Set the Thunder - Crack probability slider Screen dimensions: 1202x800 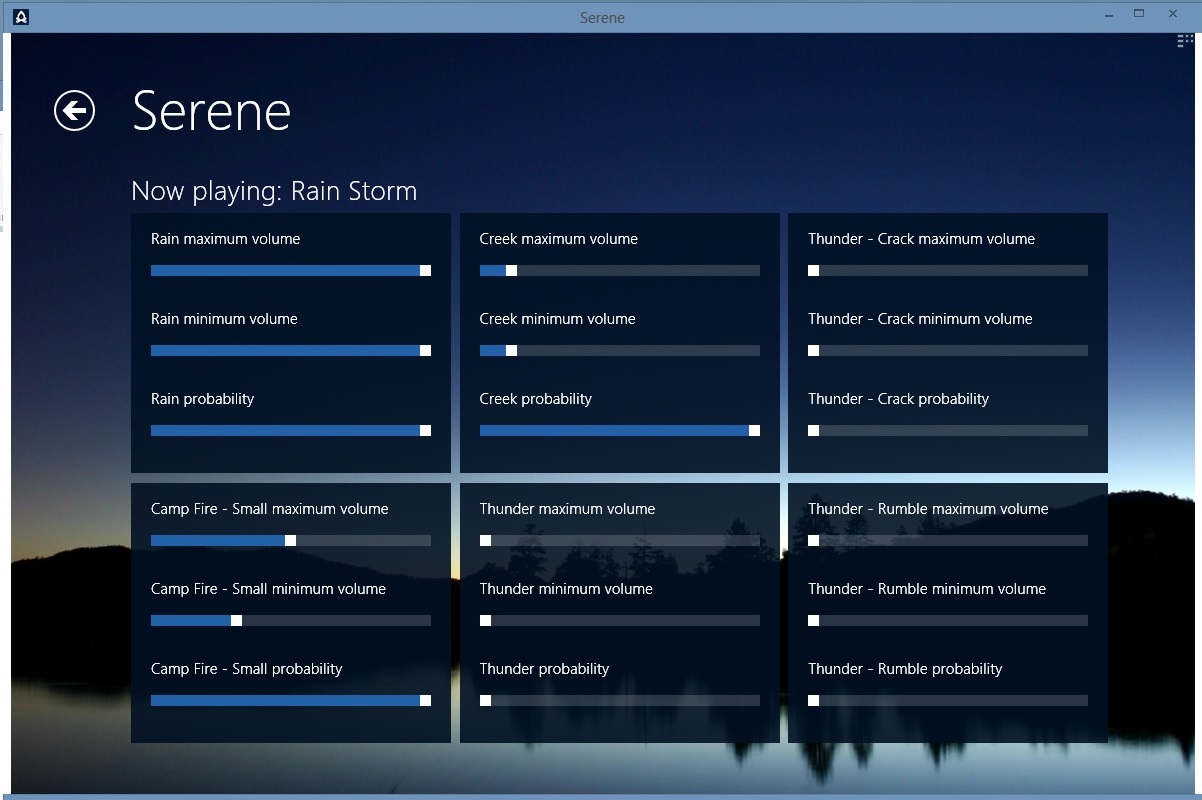tap(813, 430)
